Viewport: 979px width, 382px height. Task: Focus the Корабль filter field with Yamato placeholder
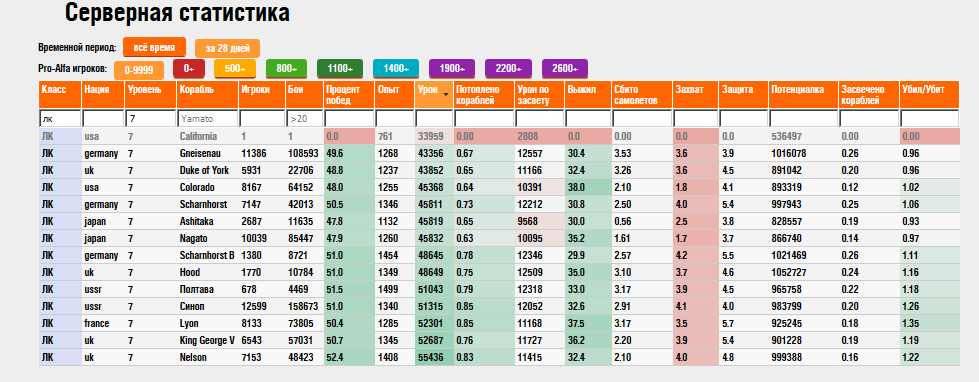[207, 118]
